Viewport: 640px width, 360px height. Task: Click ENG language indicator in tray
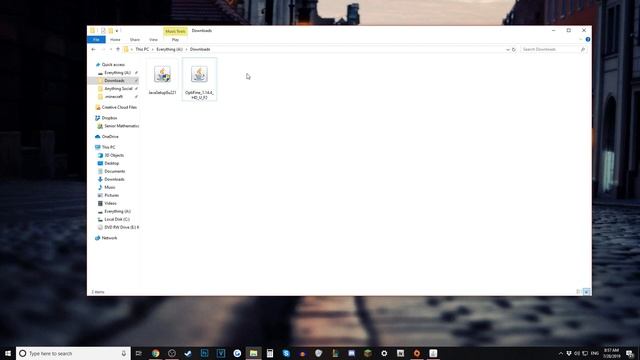(x=595, y=353)
